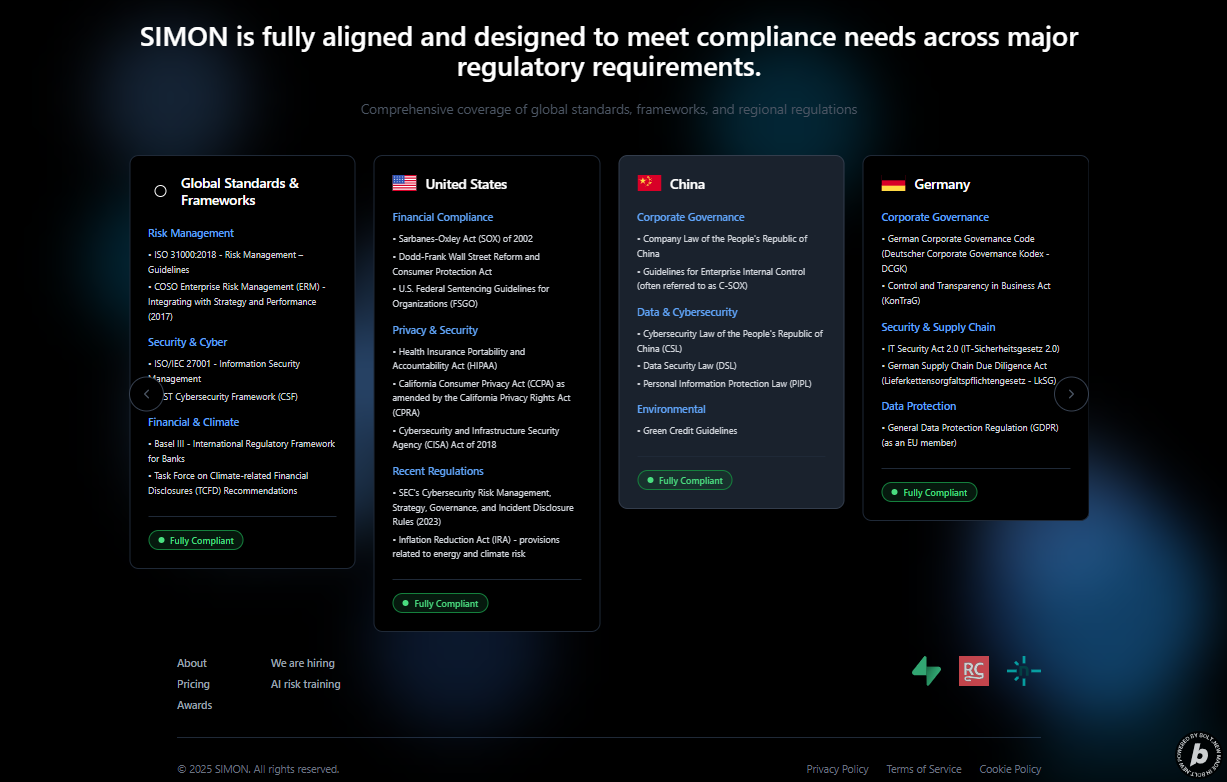Open the AI risk training link
This screenshot has width=1227, height=782.
click(x=306, y=684)
